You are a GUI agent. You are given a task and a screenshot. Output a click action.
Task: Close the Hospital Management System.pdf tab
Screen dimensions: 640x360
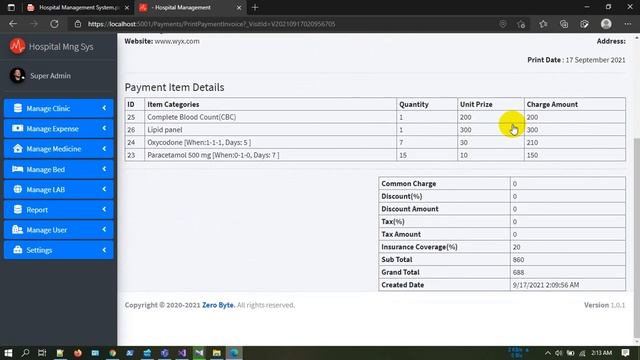pyautogui.click(x=127, y=7)
